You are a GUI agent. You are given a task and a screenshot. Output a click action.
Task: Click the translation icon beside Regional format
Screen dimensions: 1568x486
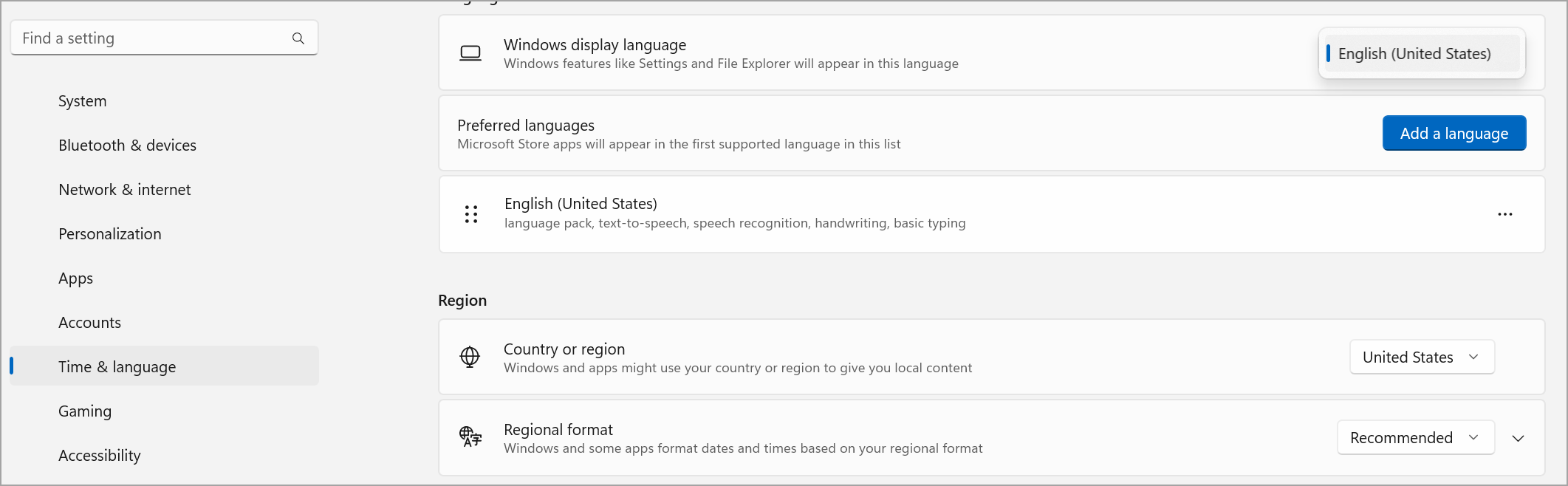click(471, 437)
